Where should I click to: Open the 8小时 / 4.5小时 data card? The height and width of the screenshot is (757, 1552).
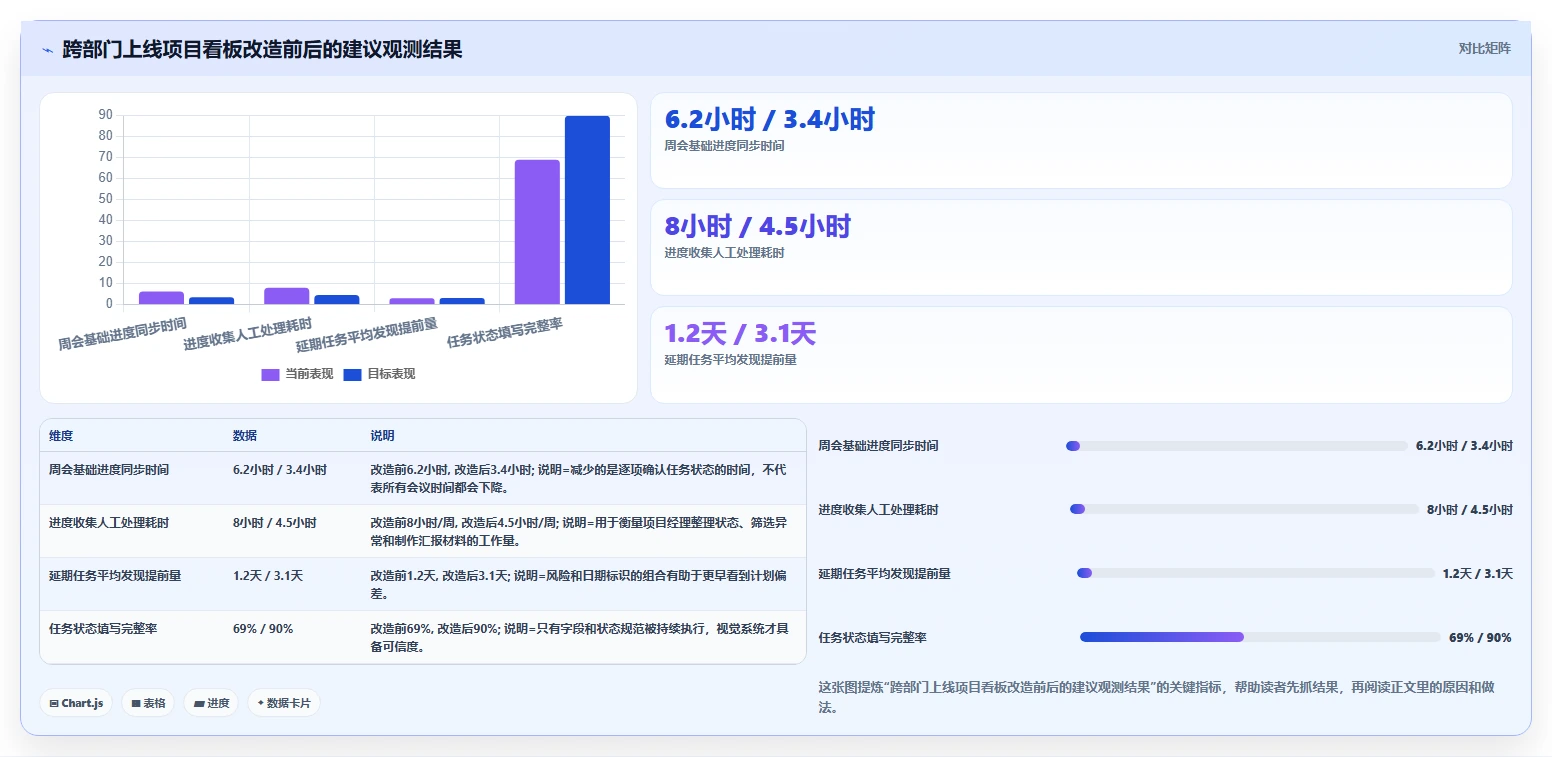pos(1081,247)
